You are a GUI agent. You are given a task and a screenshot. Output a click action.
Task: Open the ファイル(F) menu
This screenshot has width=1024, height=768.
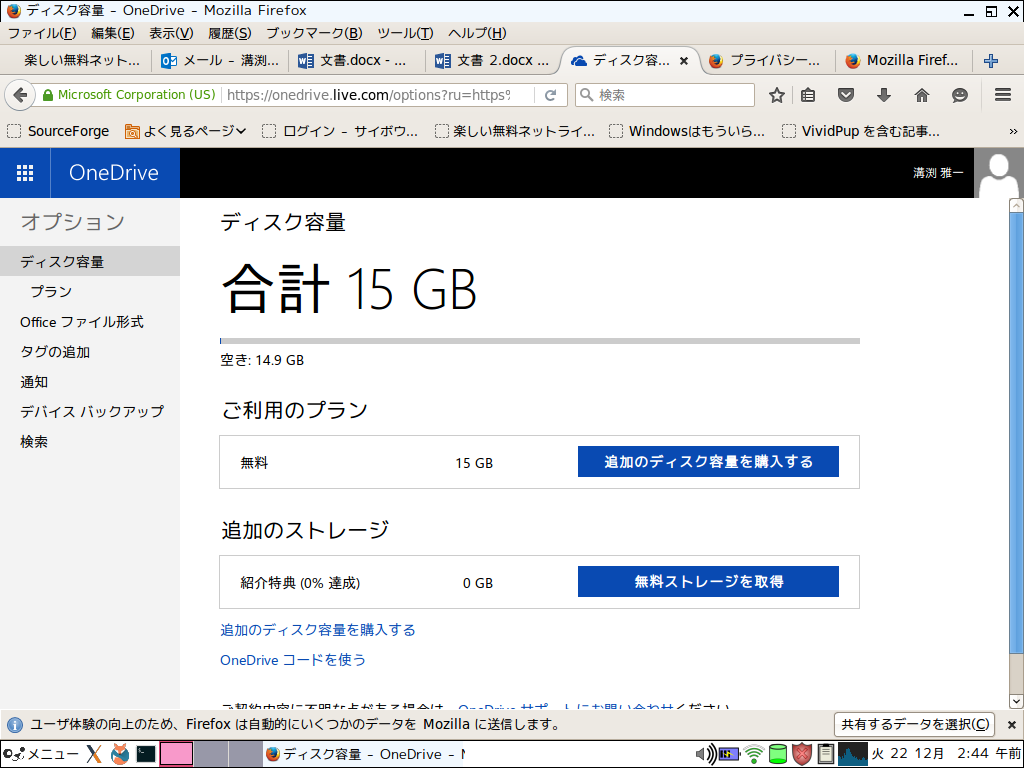click(x=42, y=33)
